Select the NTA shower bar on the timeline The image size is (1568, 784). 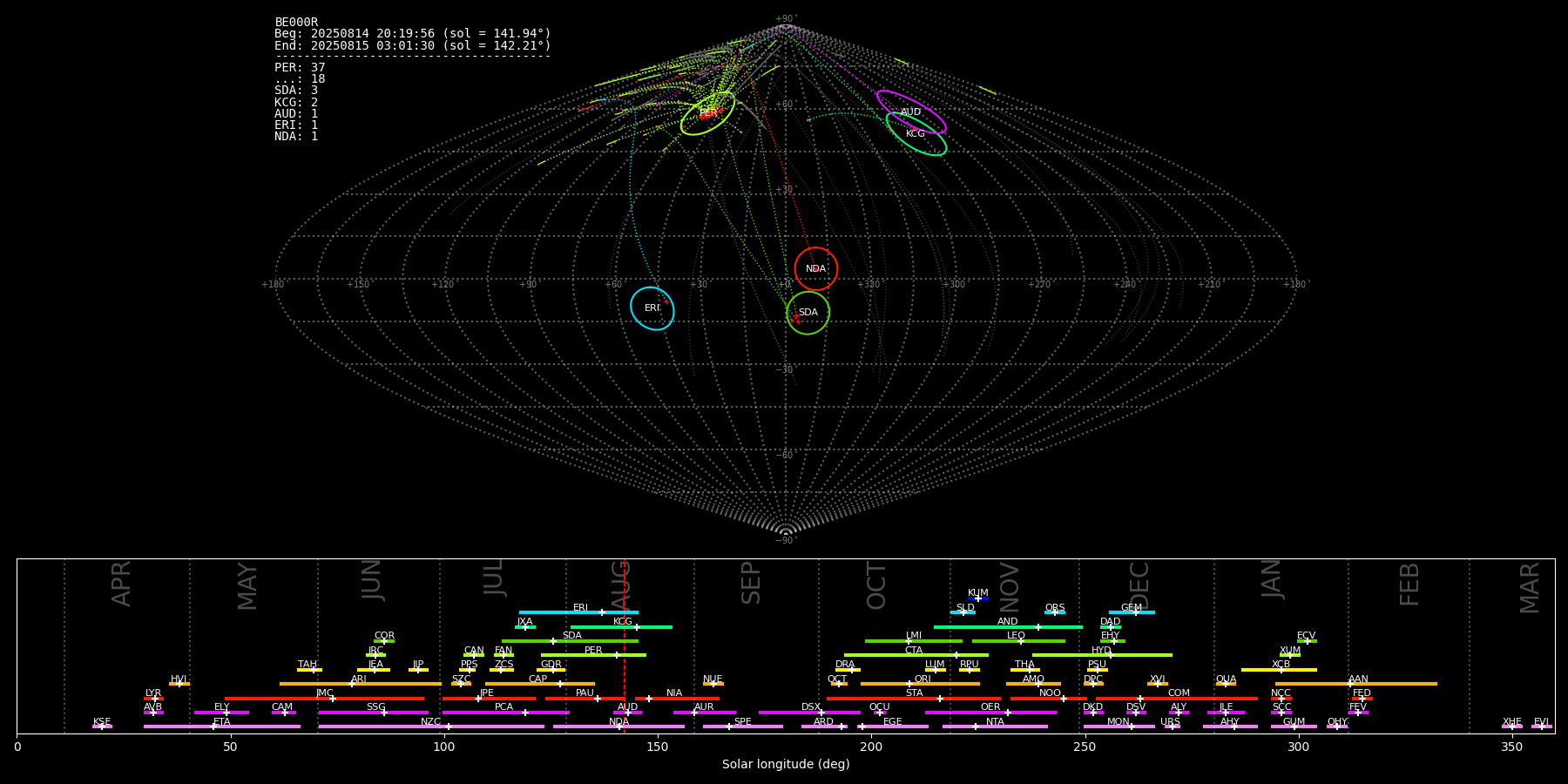[x=995, y=727]
